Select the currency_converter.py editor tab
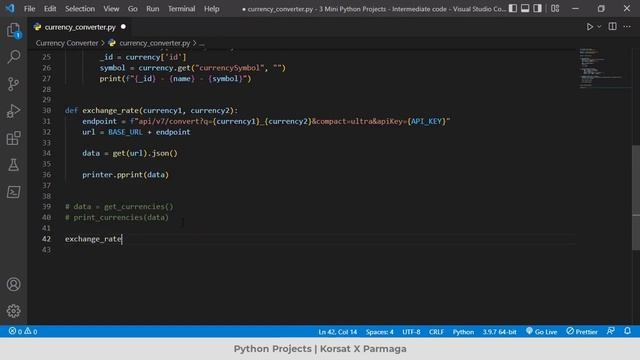This screenshot has height=360, width=640. click(80, 27)
